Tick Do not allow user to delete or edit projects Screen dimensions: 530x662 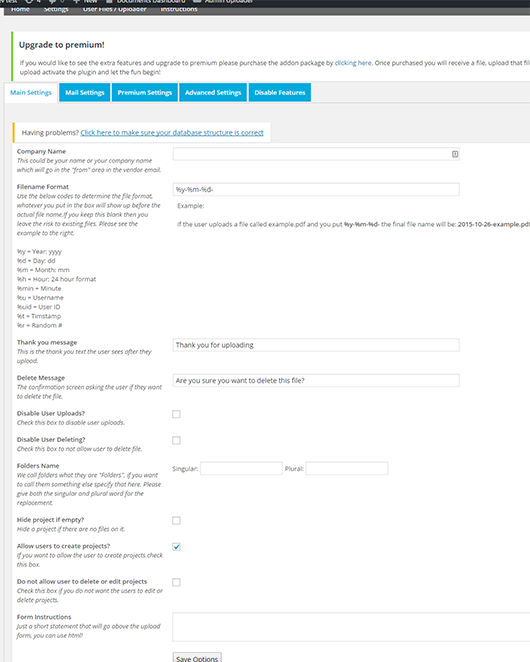[176, 582]
